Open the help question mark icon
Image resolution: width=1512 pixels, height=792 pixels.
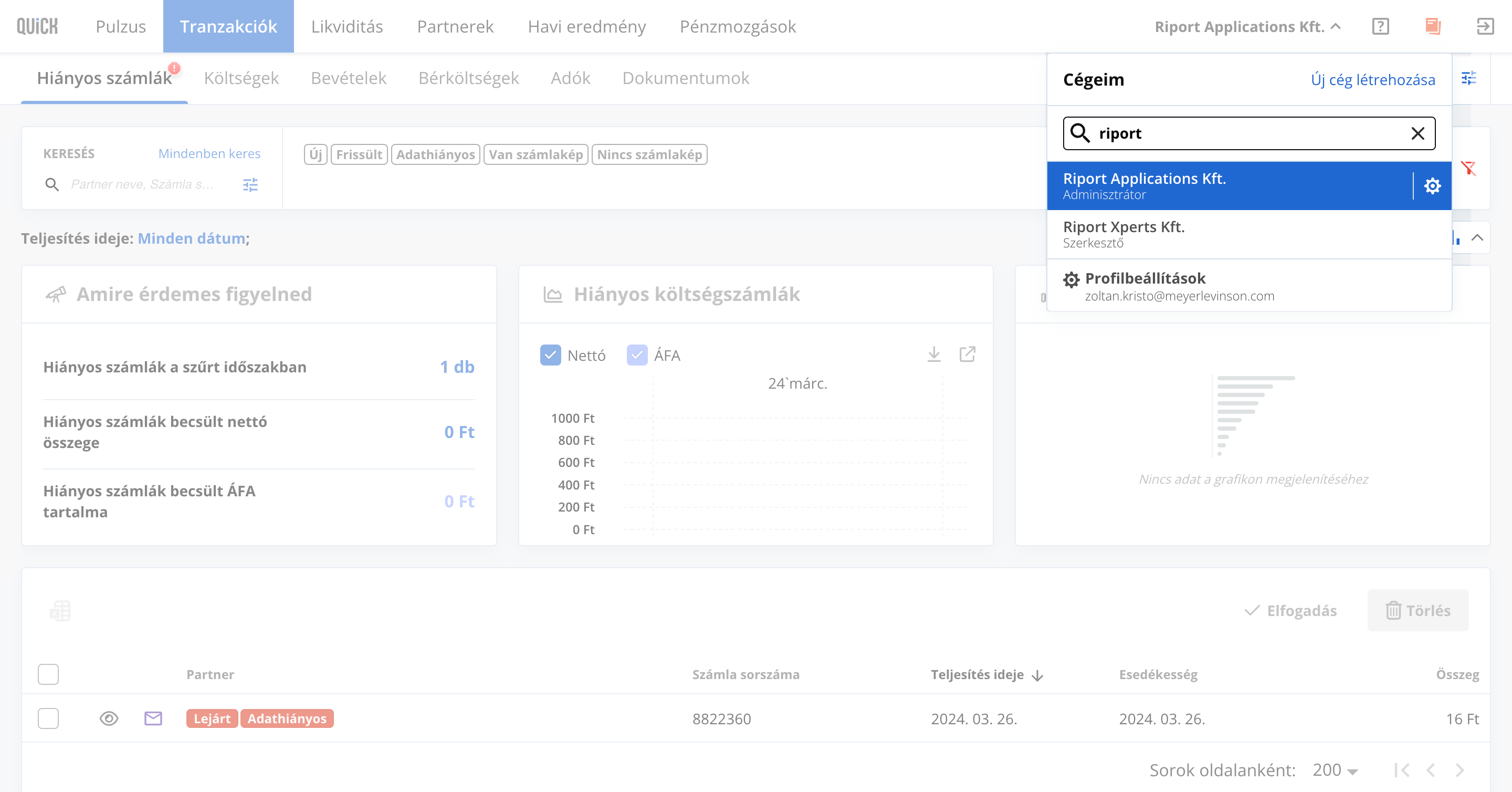pyautogui.click(x=1381, y=26)
